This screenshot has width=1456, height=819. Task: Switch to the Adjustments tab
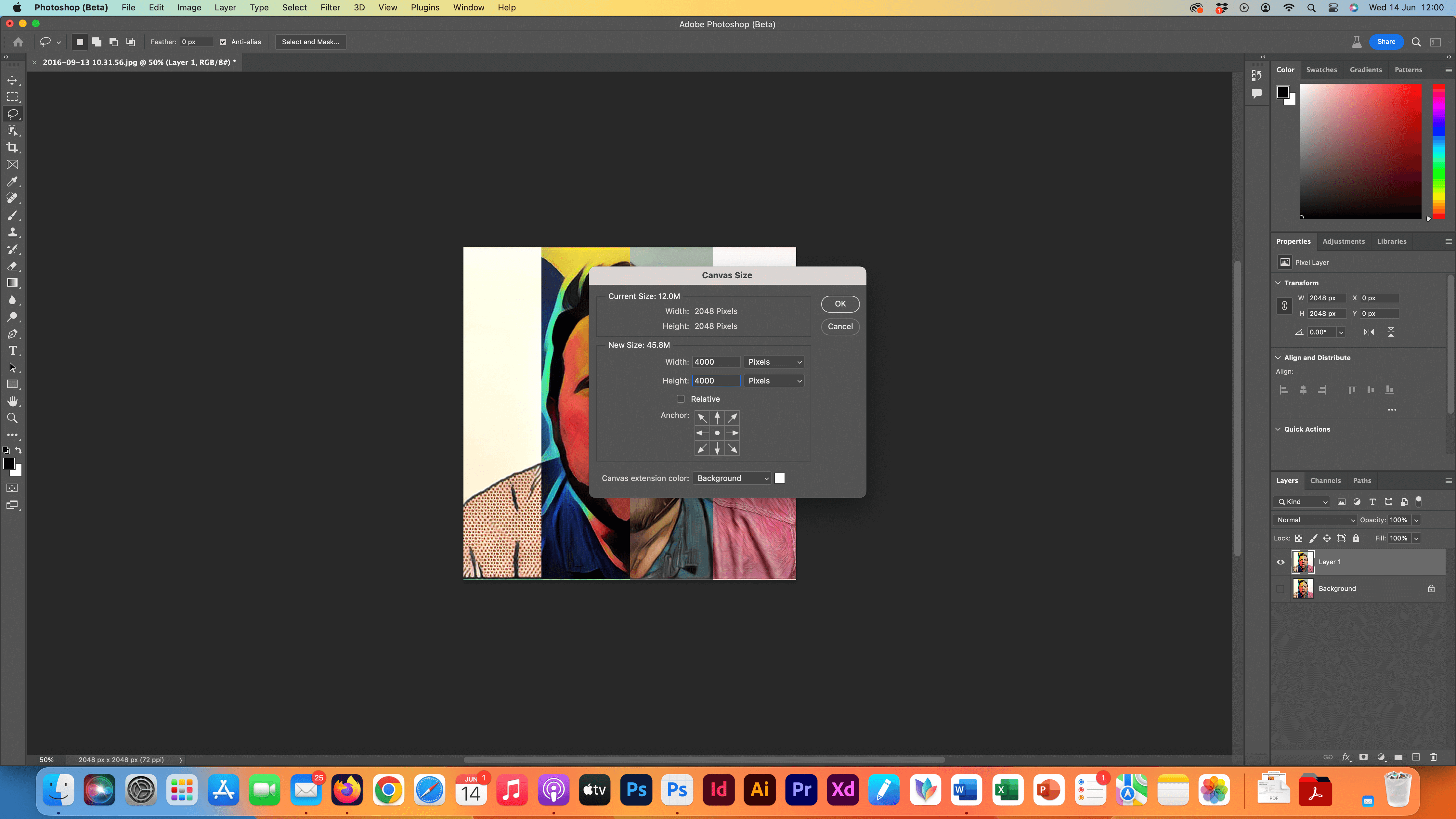coord(1344,241)
